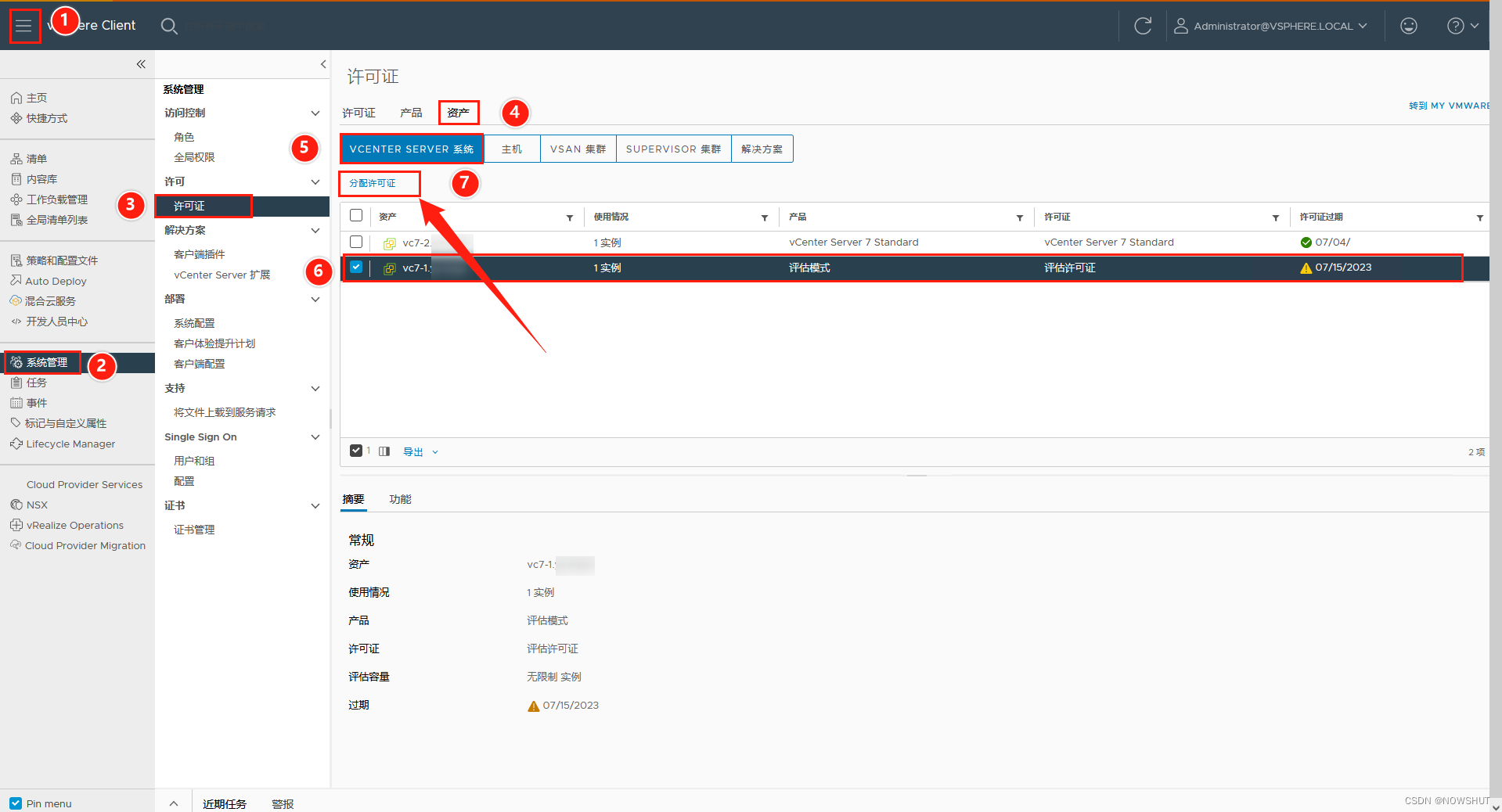Open 策略和配置文件

coord(54,260)
